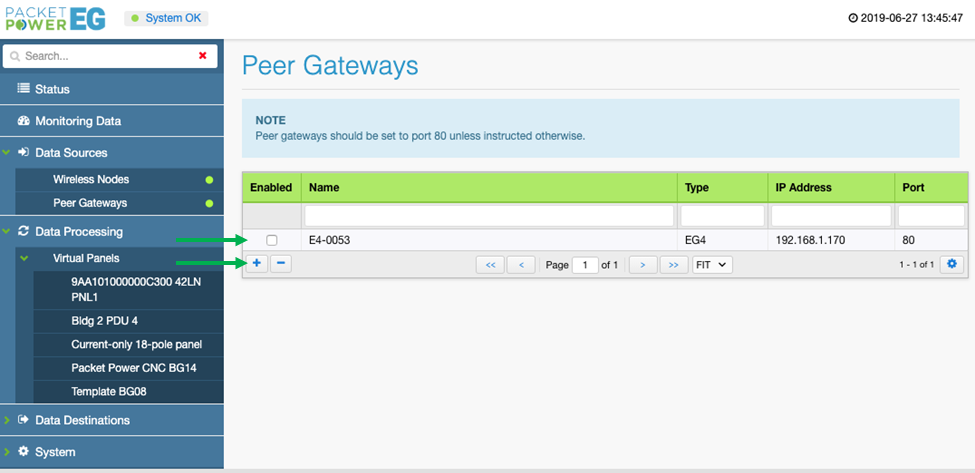Go to first page of grid
975x473 pixels.
click(489, 265)
